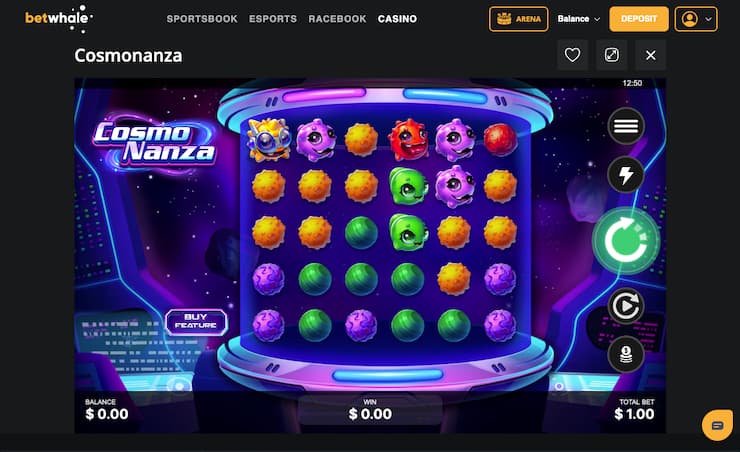
Task: Open the Arena section
Action: 519,19
